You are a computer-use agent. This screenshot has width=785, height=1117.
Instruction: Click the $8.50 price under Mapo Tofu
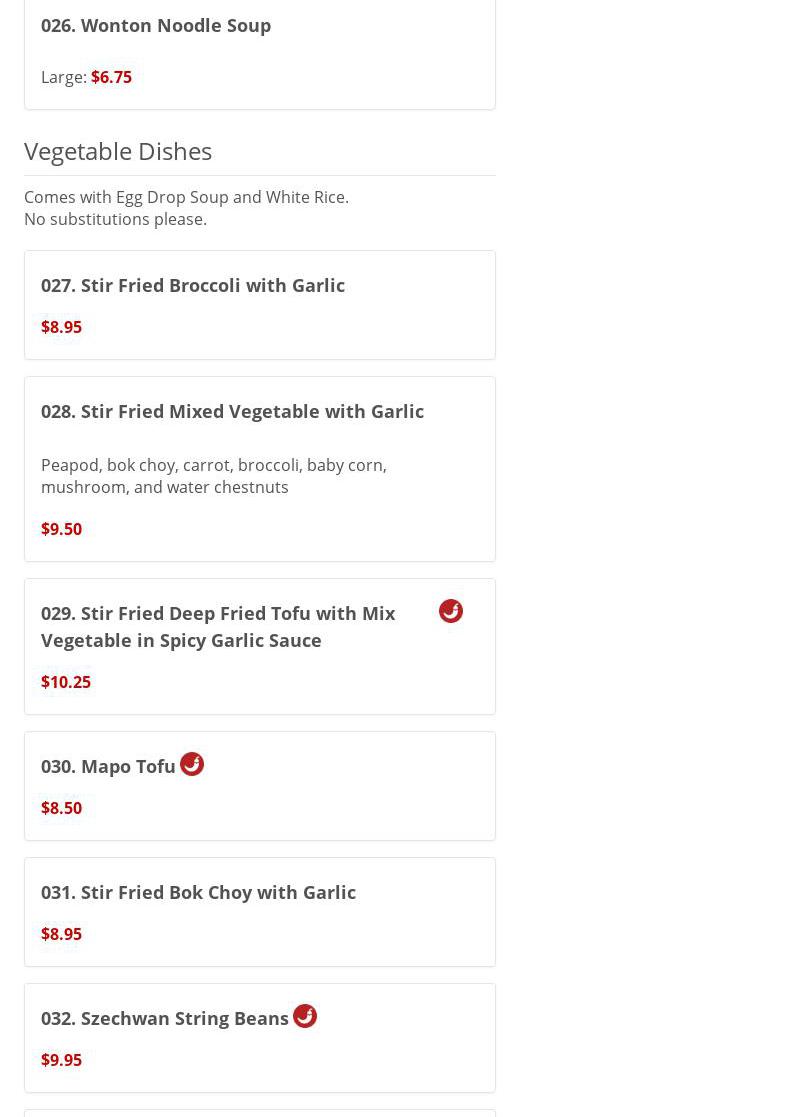61,808
